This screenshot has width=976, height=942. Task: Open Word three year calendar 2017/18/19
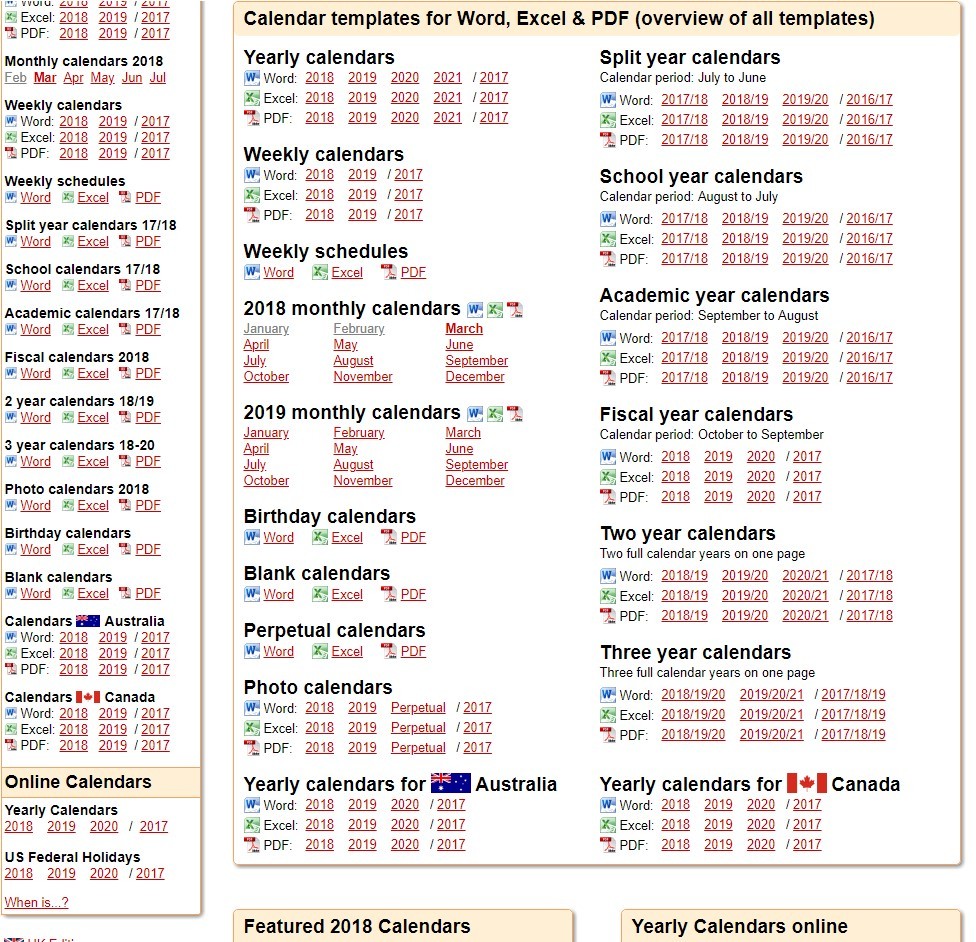tap(853, 695)
